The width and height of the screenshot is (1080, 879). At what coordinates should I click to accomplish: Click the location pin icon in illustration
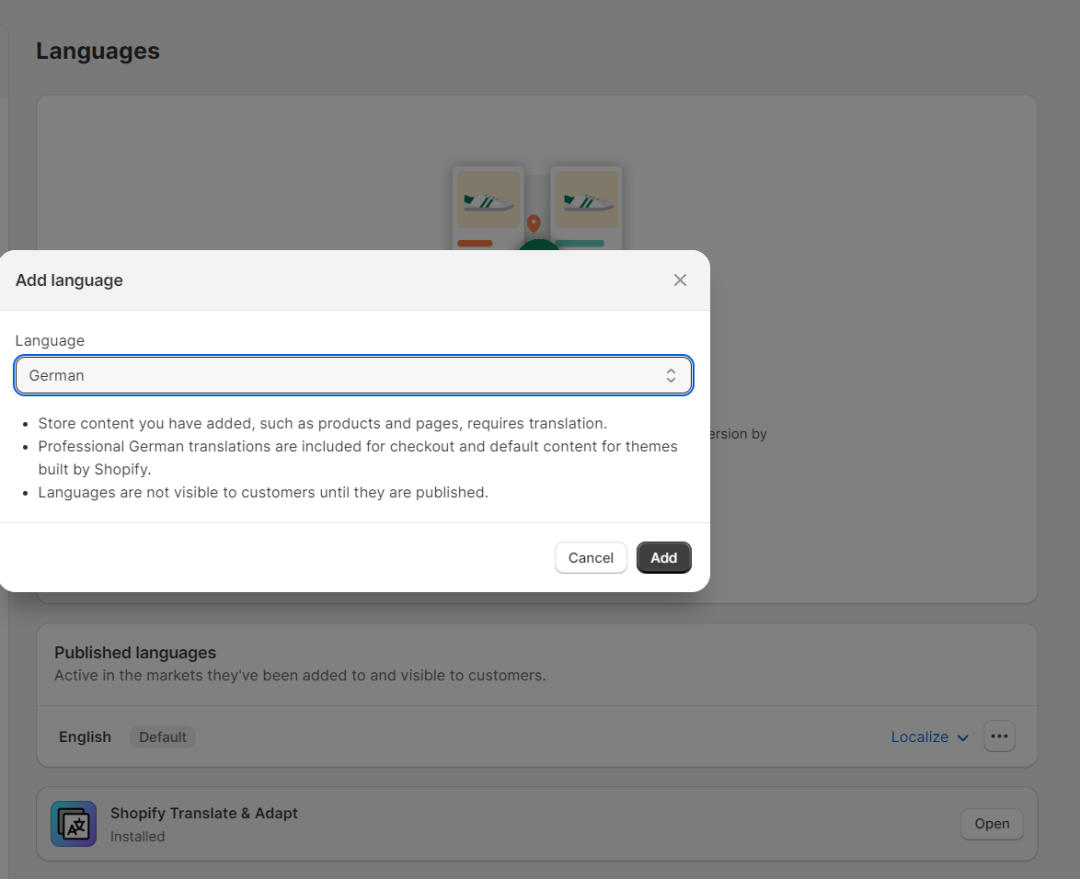click(x=533, y=223)
